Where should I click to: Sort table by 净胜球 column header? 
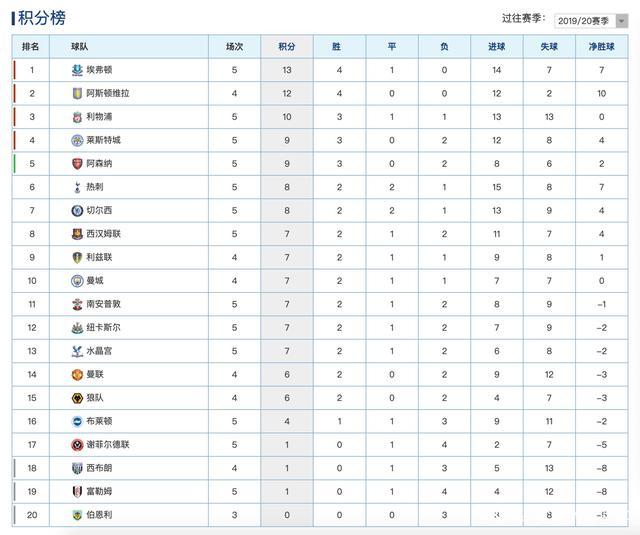(600, 46)
